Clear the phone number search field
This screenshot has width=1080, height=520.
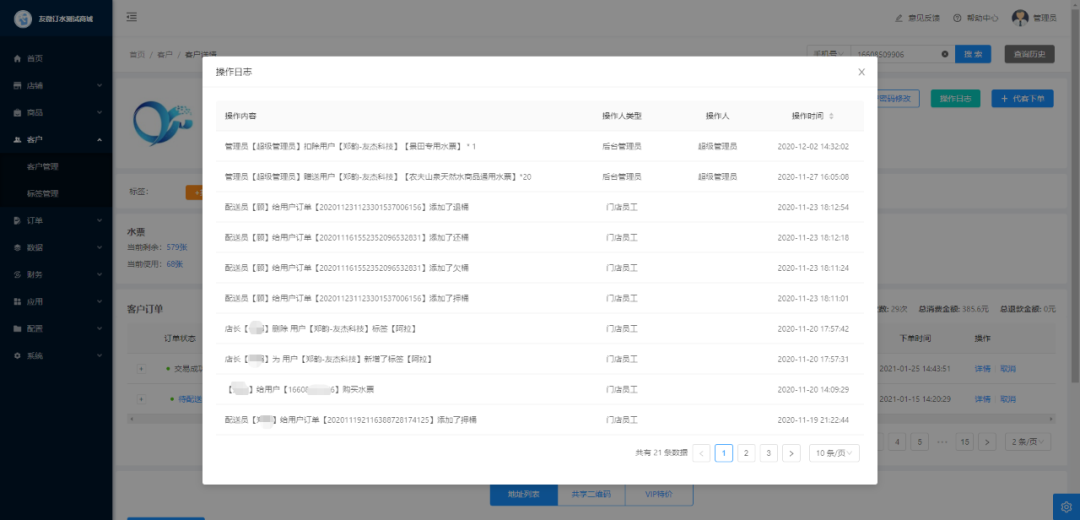(x=944, y=54)
